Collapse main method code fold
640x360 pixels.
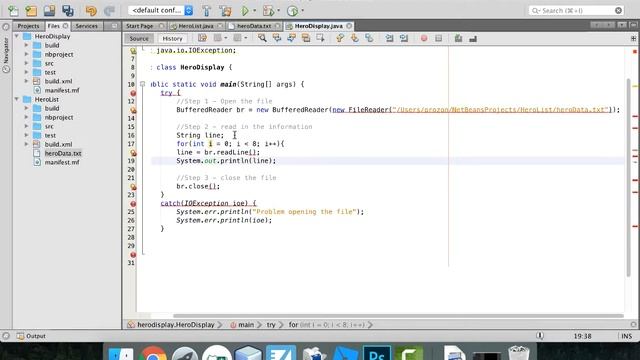142,84
